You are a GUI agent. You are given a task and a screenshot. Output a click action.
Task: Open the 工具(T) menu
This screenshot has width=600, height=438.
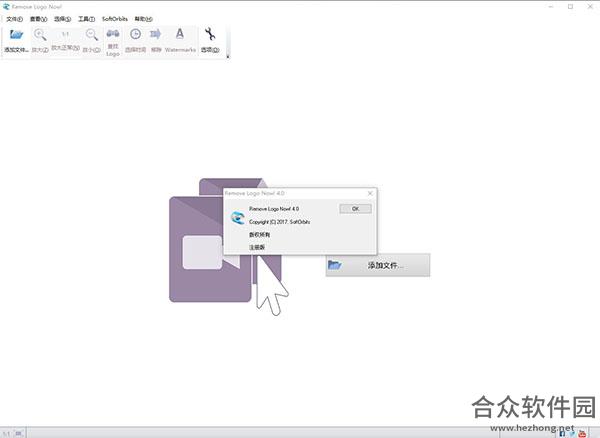(86, 19)
